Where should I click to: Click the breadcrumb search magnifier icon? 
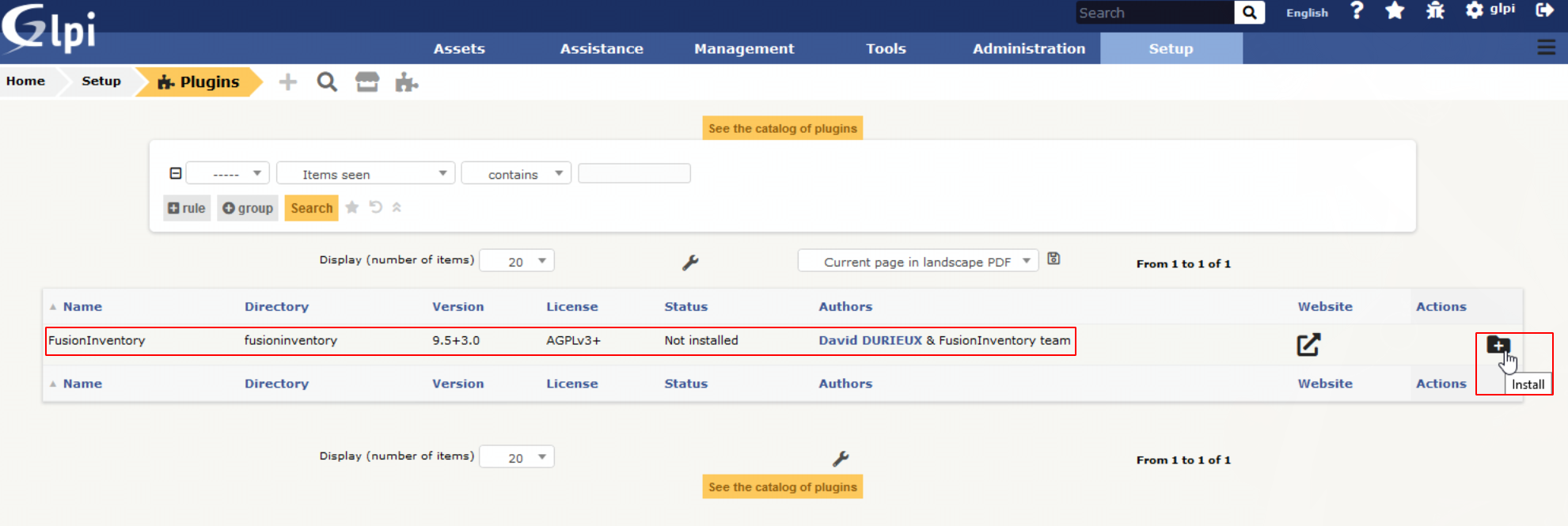pyautogui.click(x=327, y=82)
